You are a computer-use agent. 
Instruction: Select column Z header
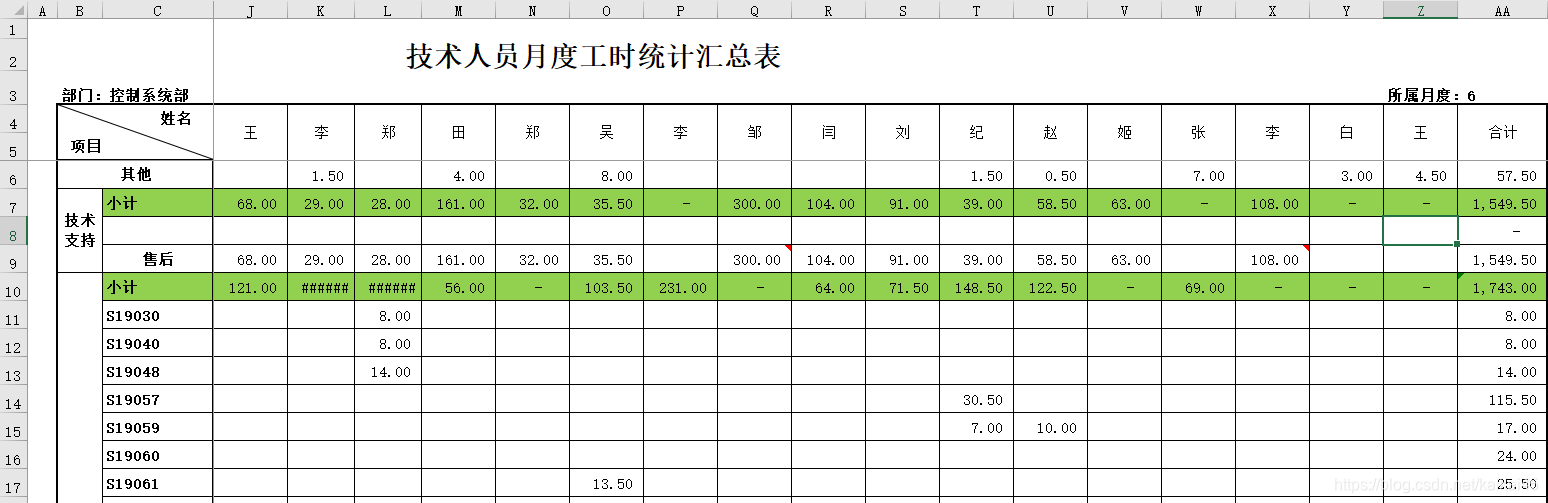tap(1420, 10)
